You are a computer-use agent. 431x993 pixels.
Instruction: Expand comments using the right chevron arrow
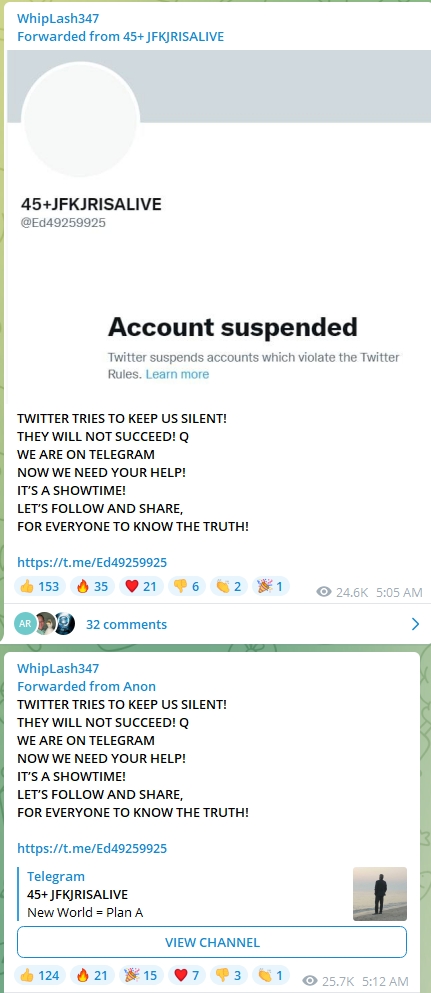(x=415, y=624)
